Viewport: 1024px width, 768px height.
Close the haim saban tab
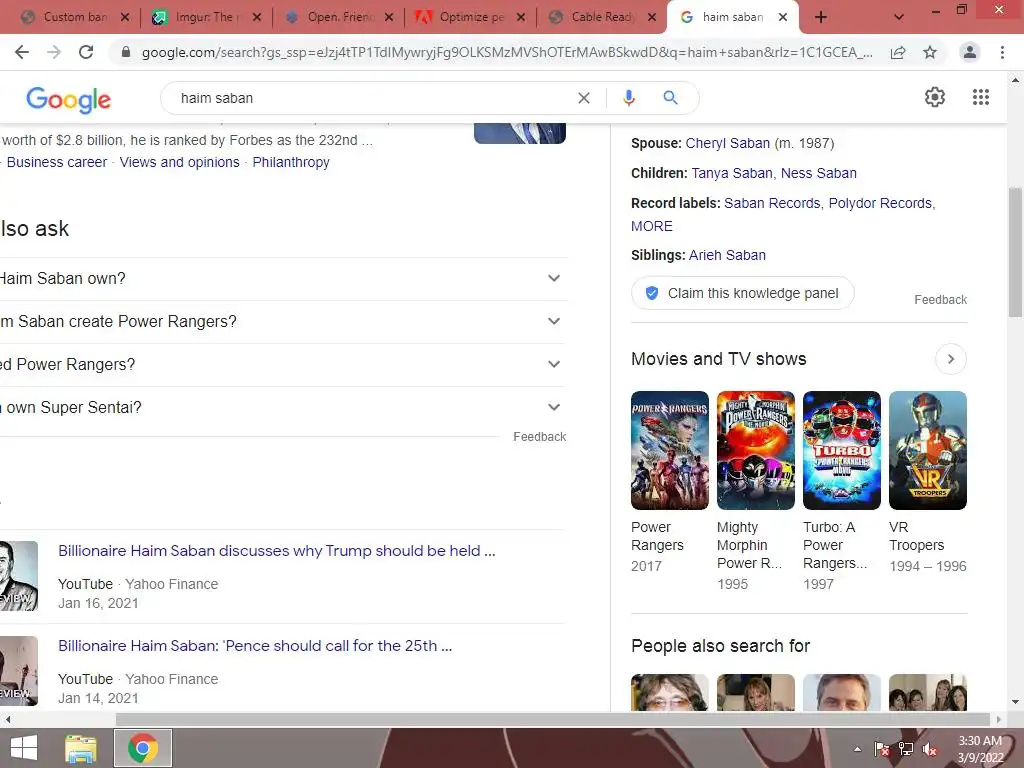point(783,18)
